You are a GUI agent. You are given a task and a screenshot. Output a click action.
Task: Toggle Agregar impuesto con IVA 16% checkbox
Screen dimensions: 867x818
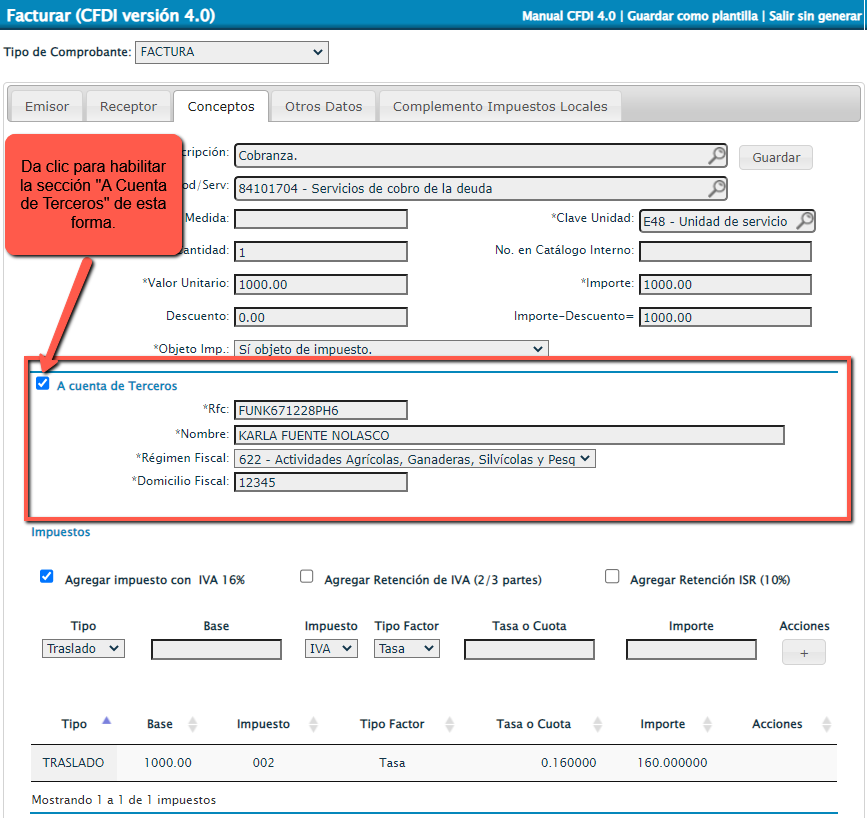click(x=47, y=576)
